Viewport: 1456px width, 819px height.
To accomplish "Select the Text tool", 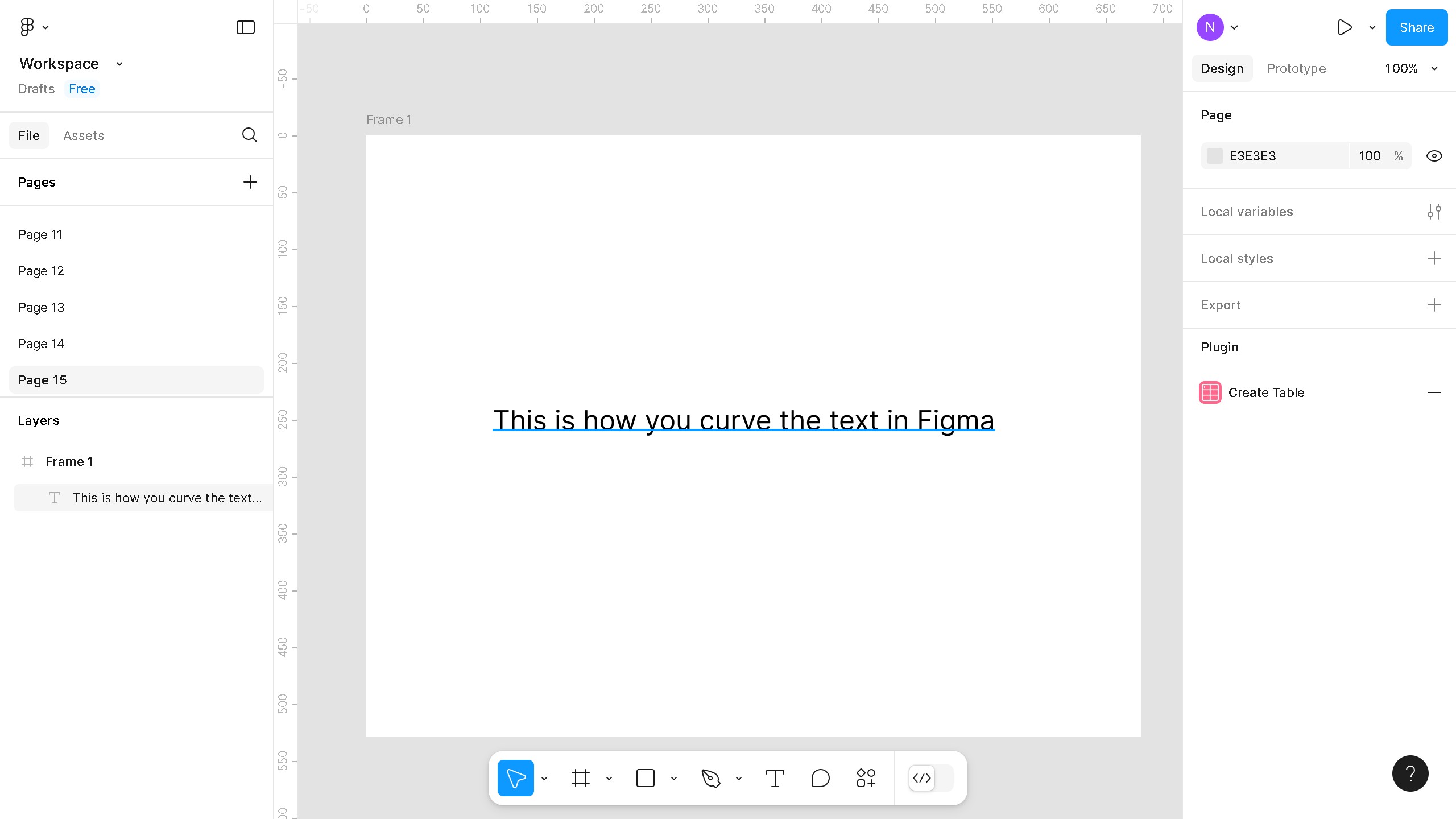I will click(x=775, y=778).
